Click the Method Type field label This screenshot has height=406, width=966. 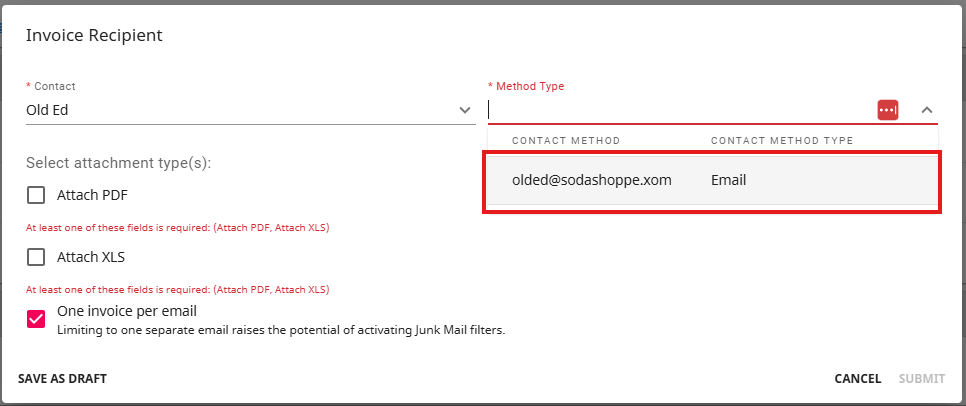530,86
